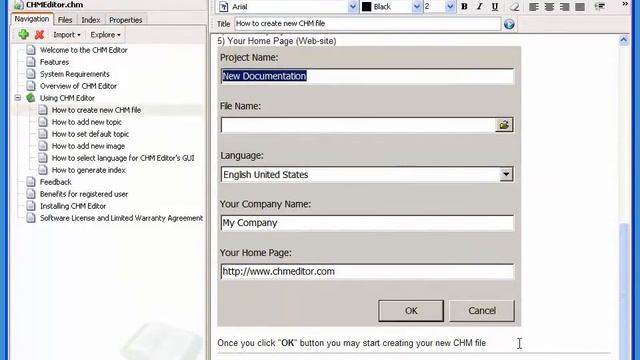Click the Cancel button

click(482, 311)
